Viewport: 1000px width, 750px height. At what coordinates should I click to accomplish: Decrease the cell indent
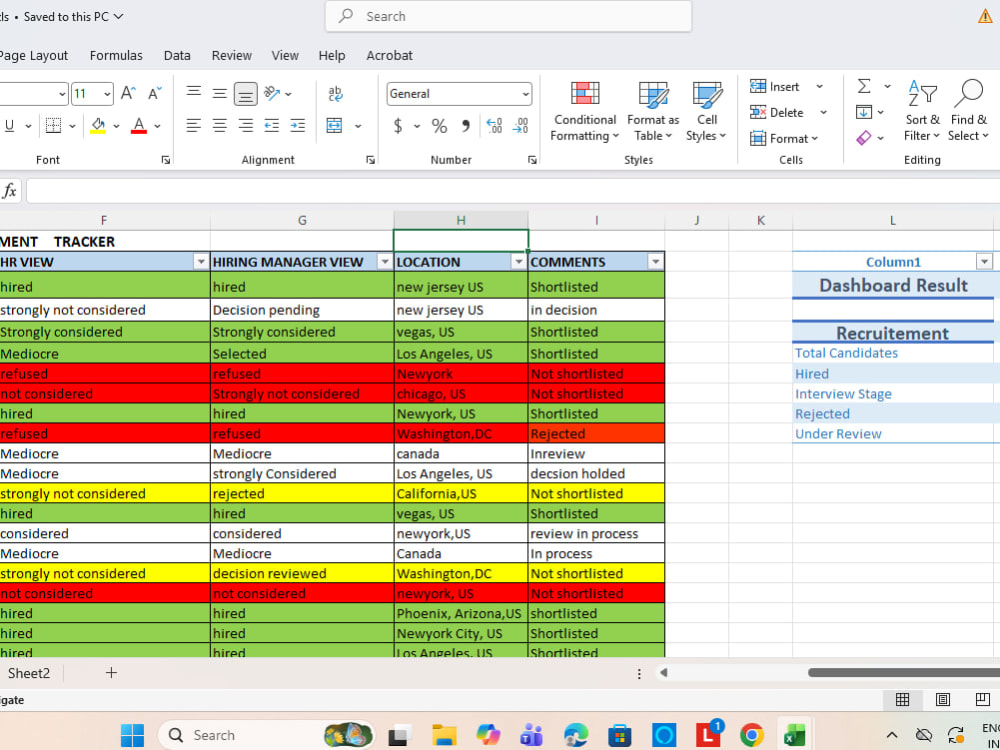tap(272, 126)
